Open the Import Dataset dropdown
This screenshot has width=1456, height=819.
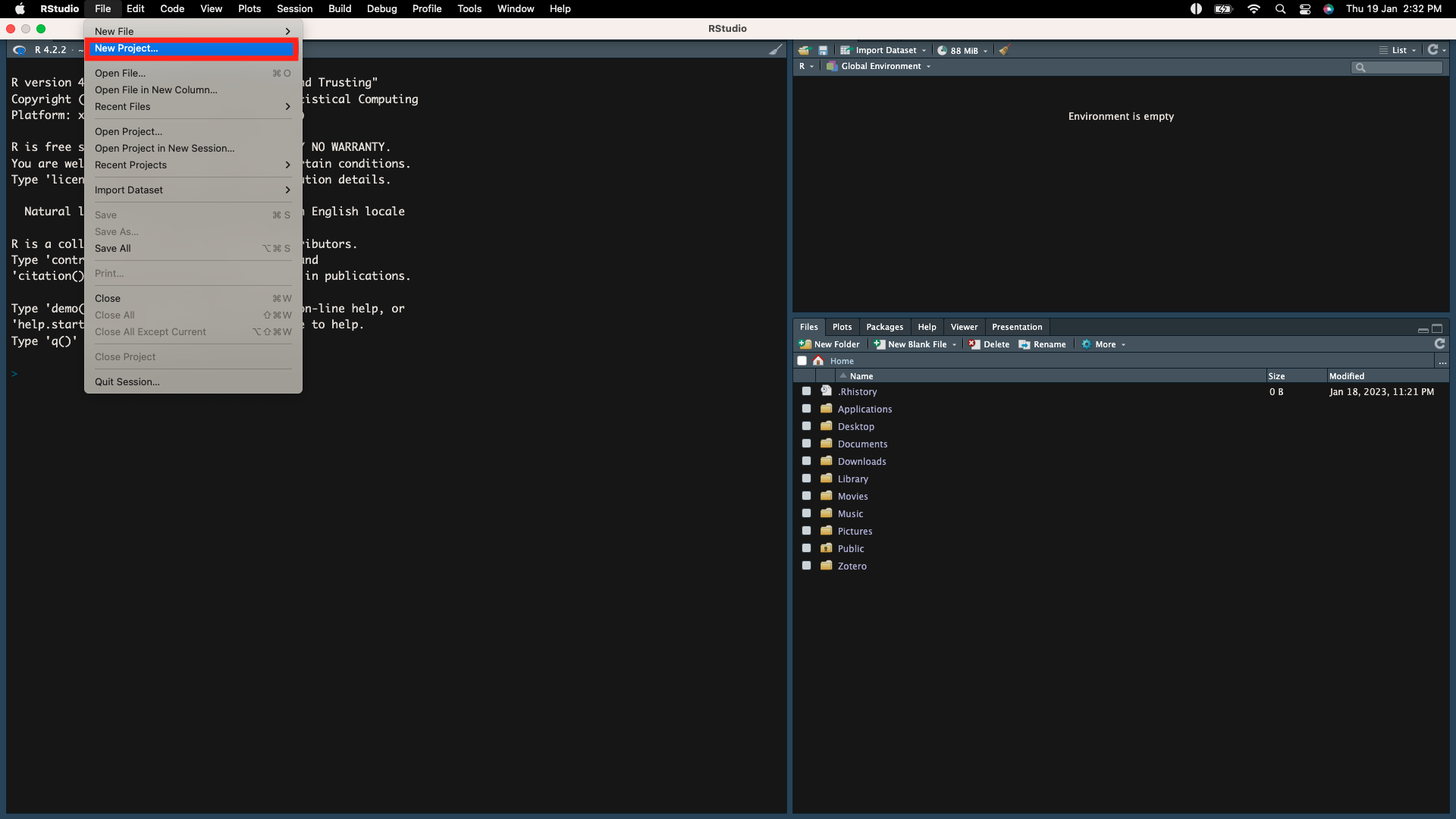(x=884, y=50)
